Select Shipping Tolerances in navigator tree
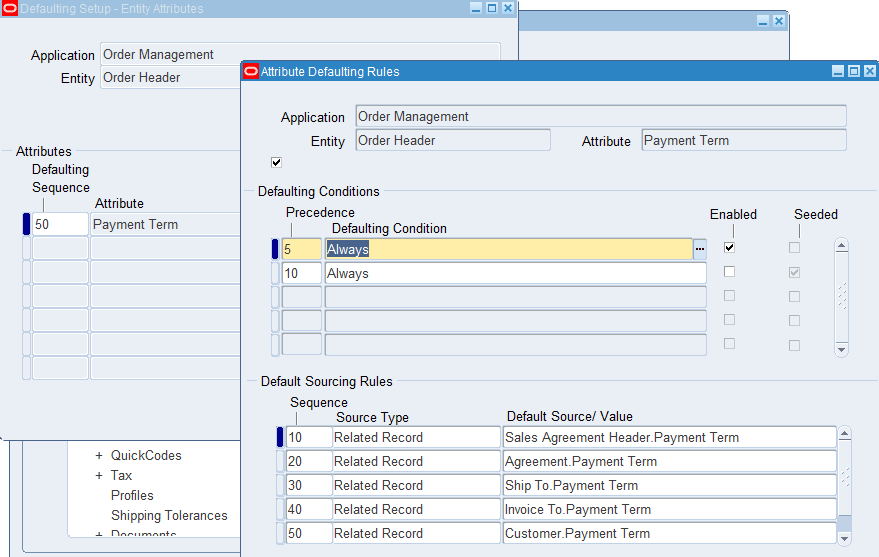The height and width of the screenshot is (557, 879). click(169, 516)
